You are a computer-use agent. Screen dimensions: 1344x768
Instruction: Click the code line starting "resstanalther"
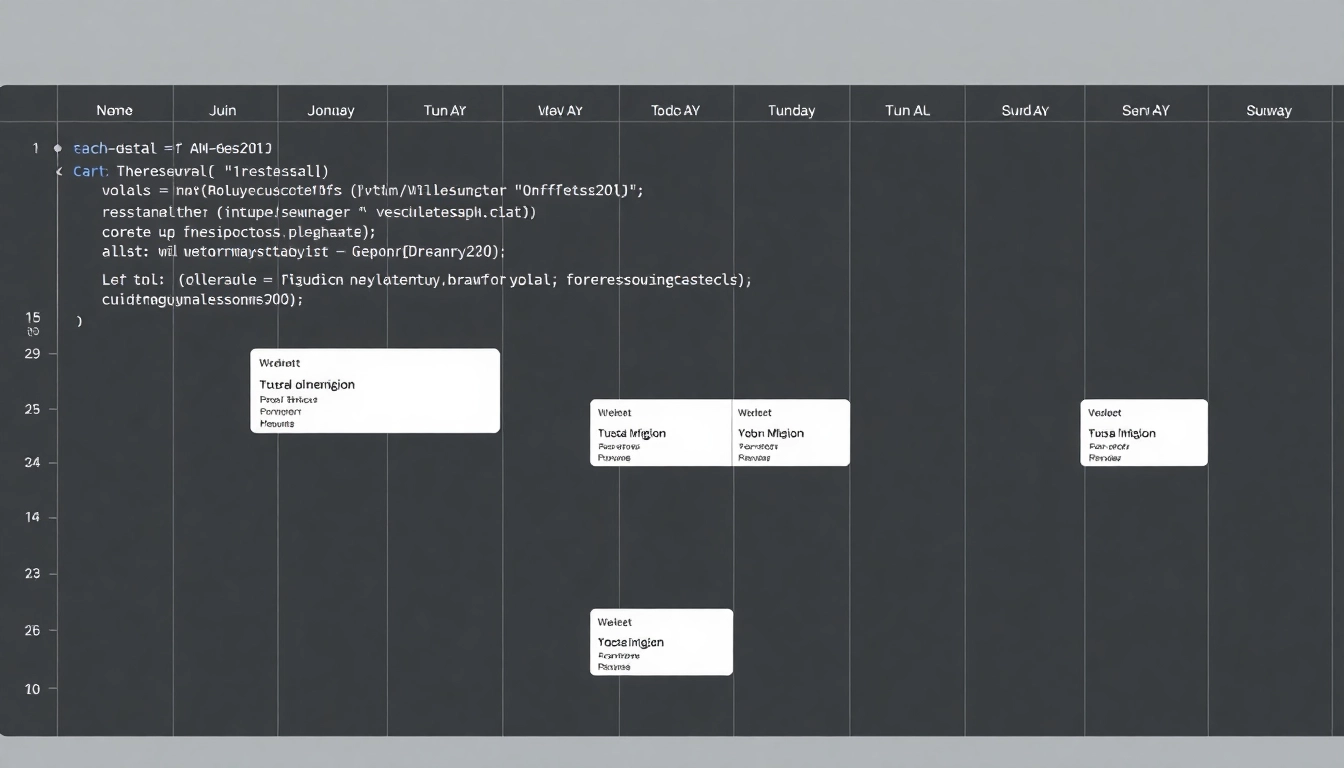click(319, 212)
